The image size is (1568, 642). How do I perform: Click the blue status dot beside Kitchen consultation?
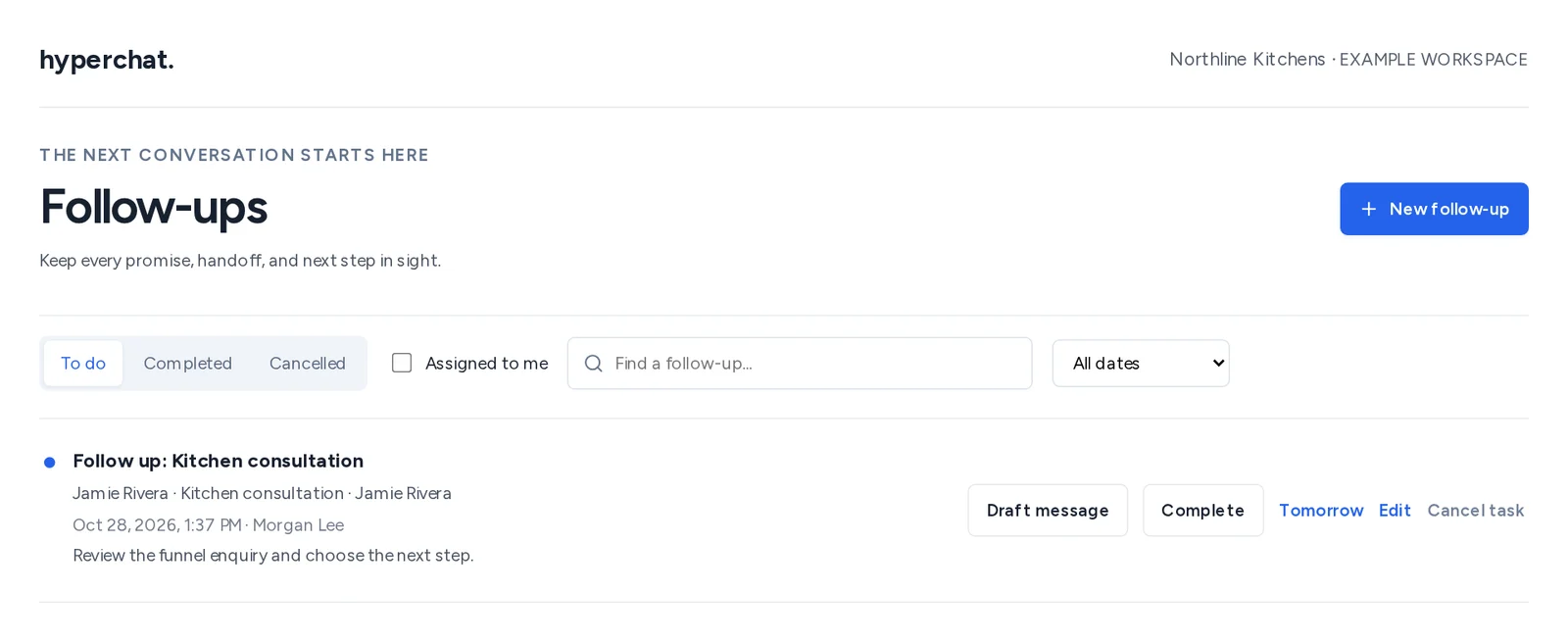(50, 463)
